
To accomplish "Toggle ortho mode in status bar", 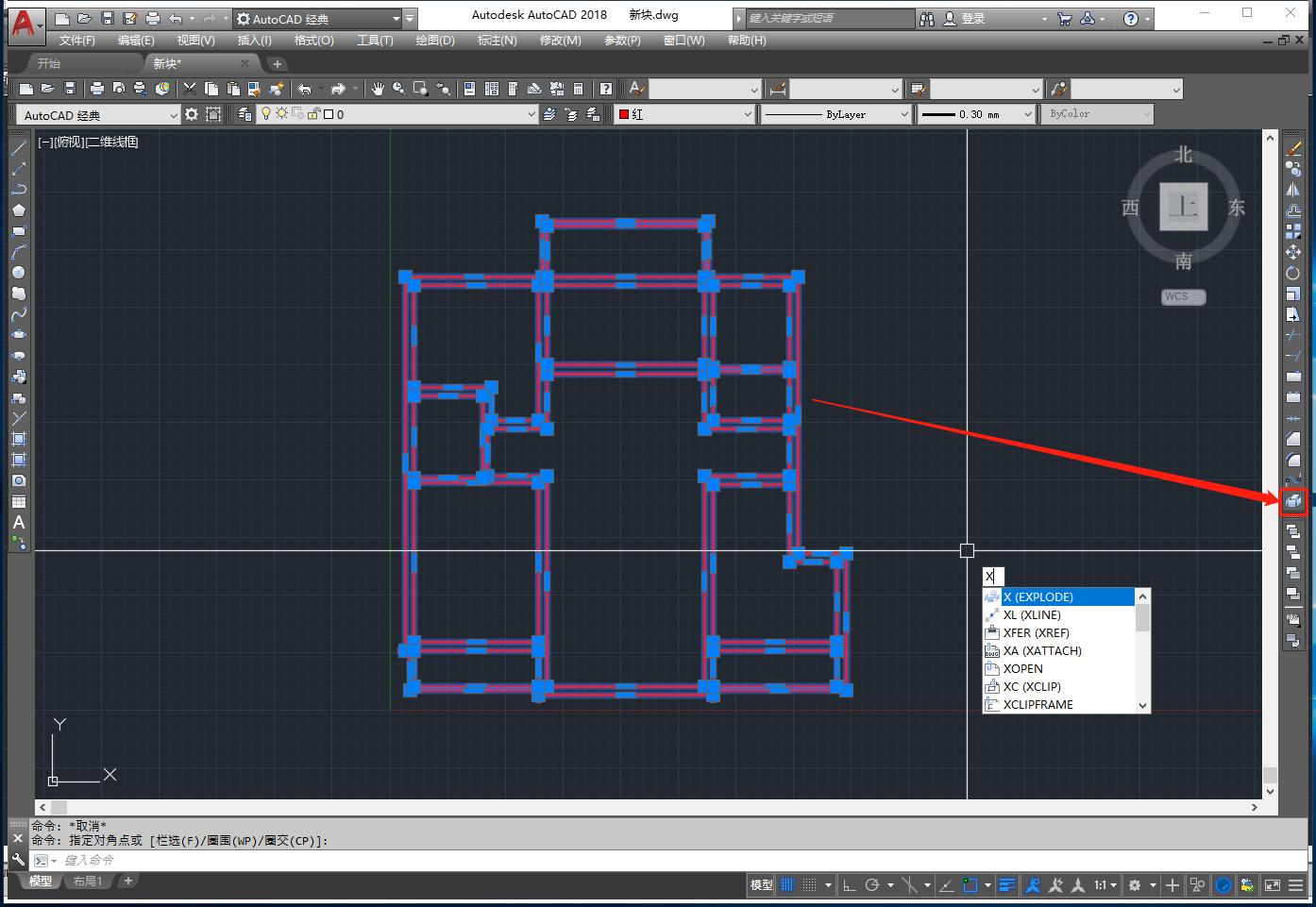I will [x=849, y=885].
